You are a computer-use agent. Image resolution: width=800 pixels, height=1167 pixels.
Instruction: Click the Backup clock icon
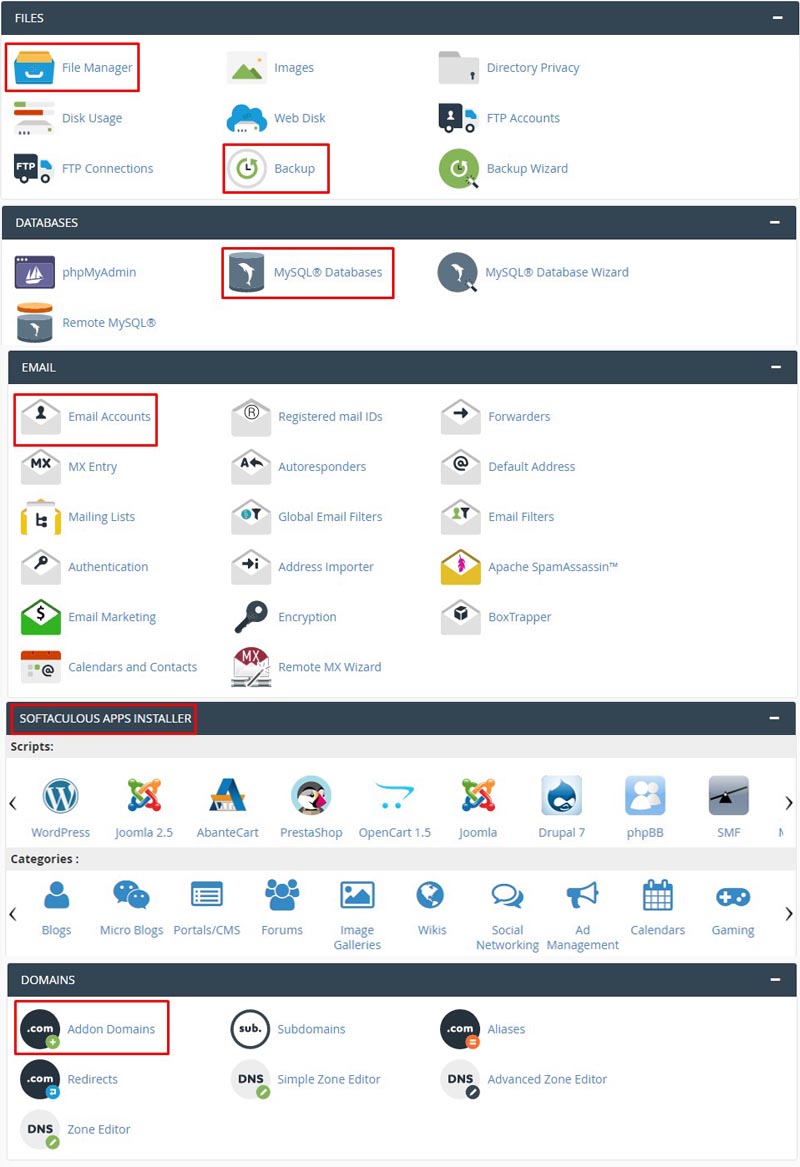(246, 168)
